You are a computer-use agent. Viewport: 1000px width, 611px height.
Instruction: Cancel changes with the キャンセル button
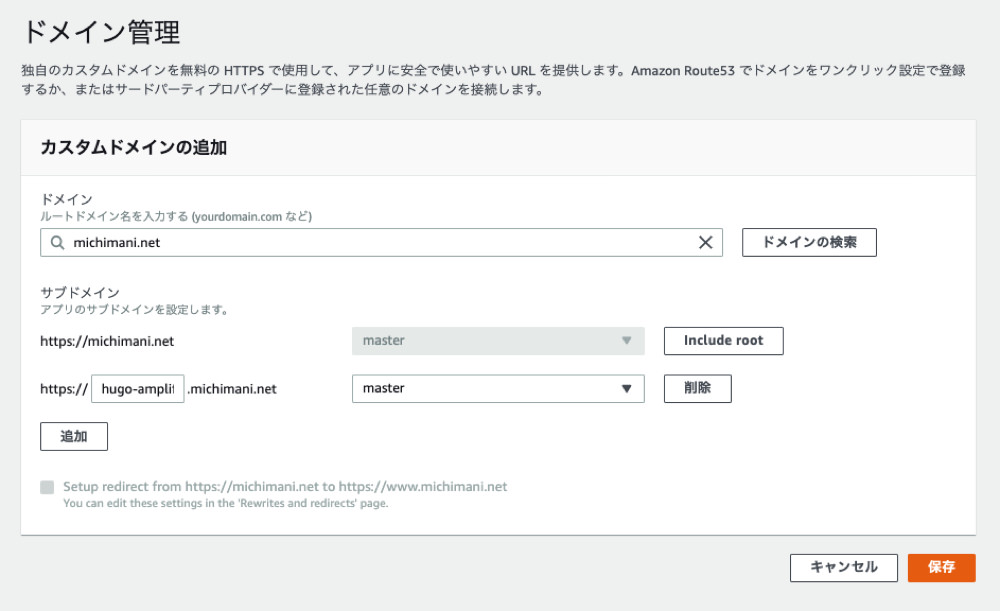point(843,567)
